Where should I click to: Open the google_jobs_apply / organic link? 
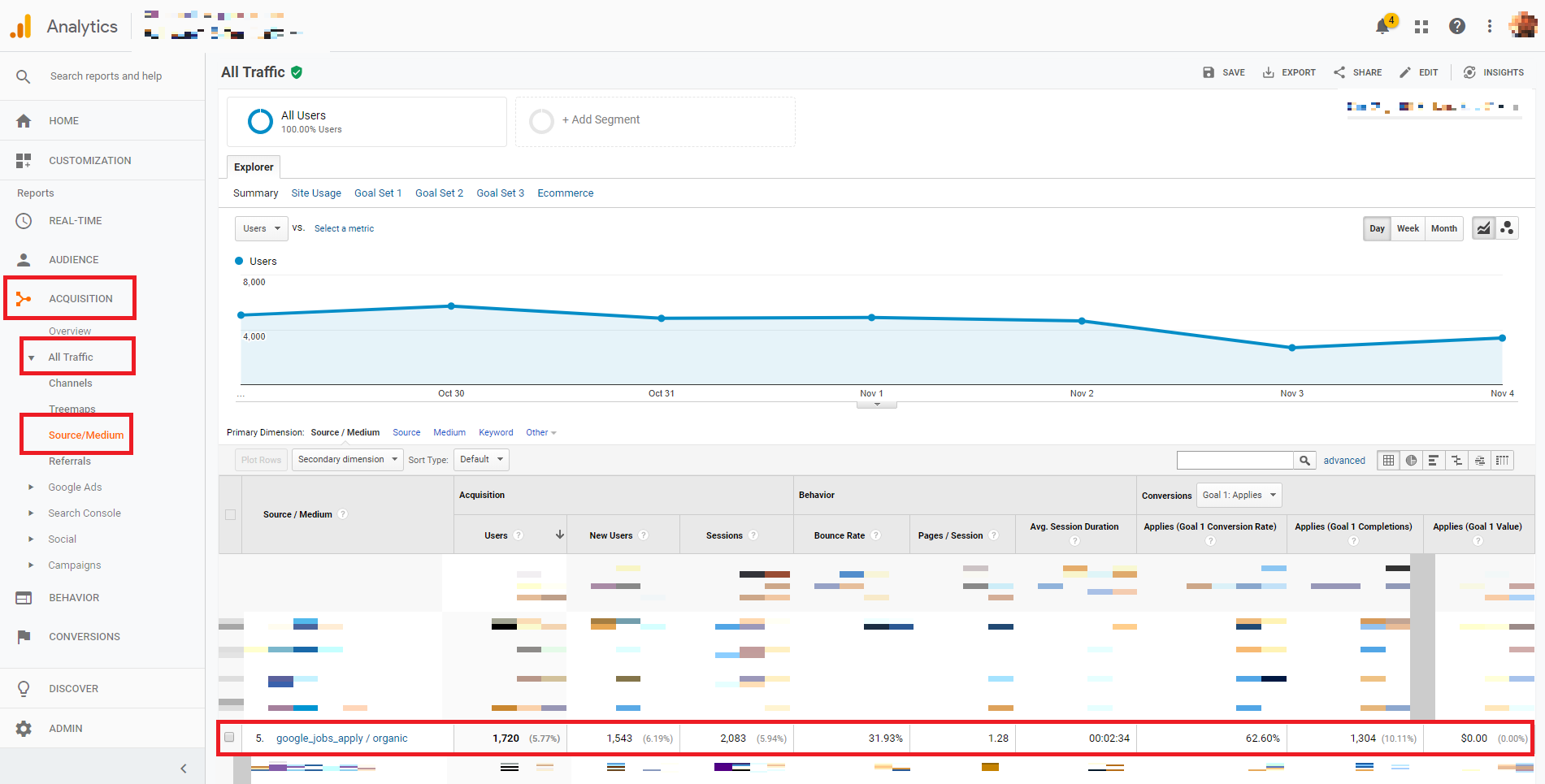tap(341, 739)
